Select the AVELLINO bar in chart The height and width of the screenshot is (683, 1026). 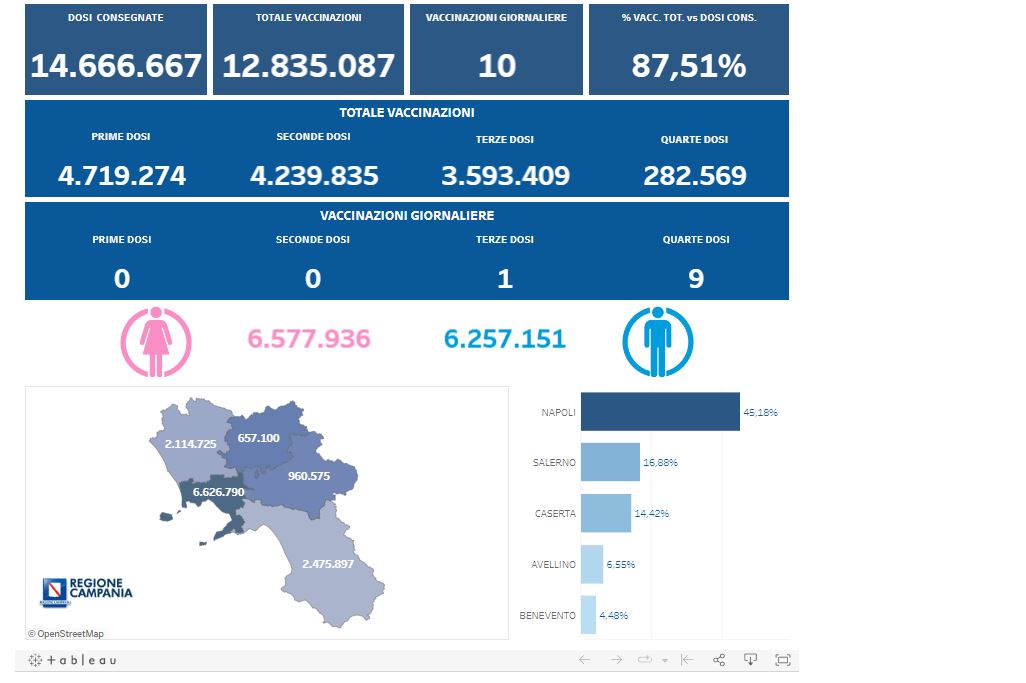coord(592,564)
